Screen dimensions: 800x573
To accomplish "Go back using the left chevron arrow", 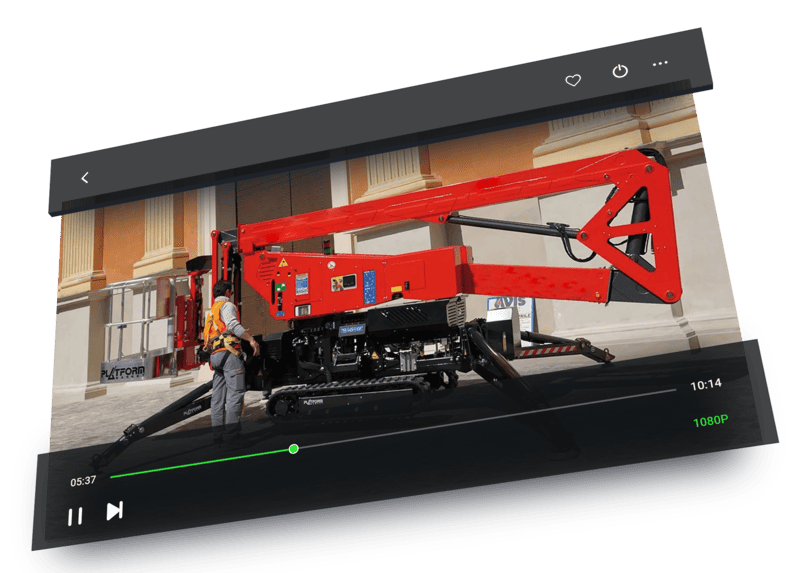I will coord(85,178).
